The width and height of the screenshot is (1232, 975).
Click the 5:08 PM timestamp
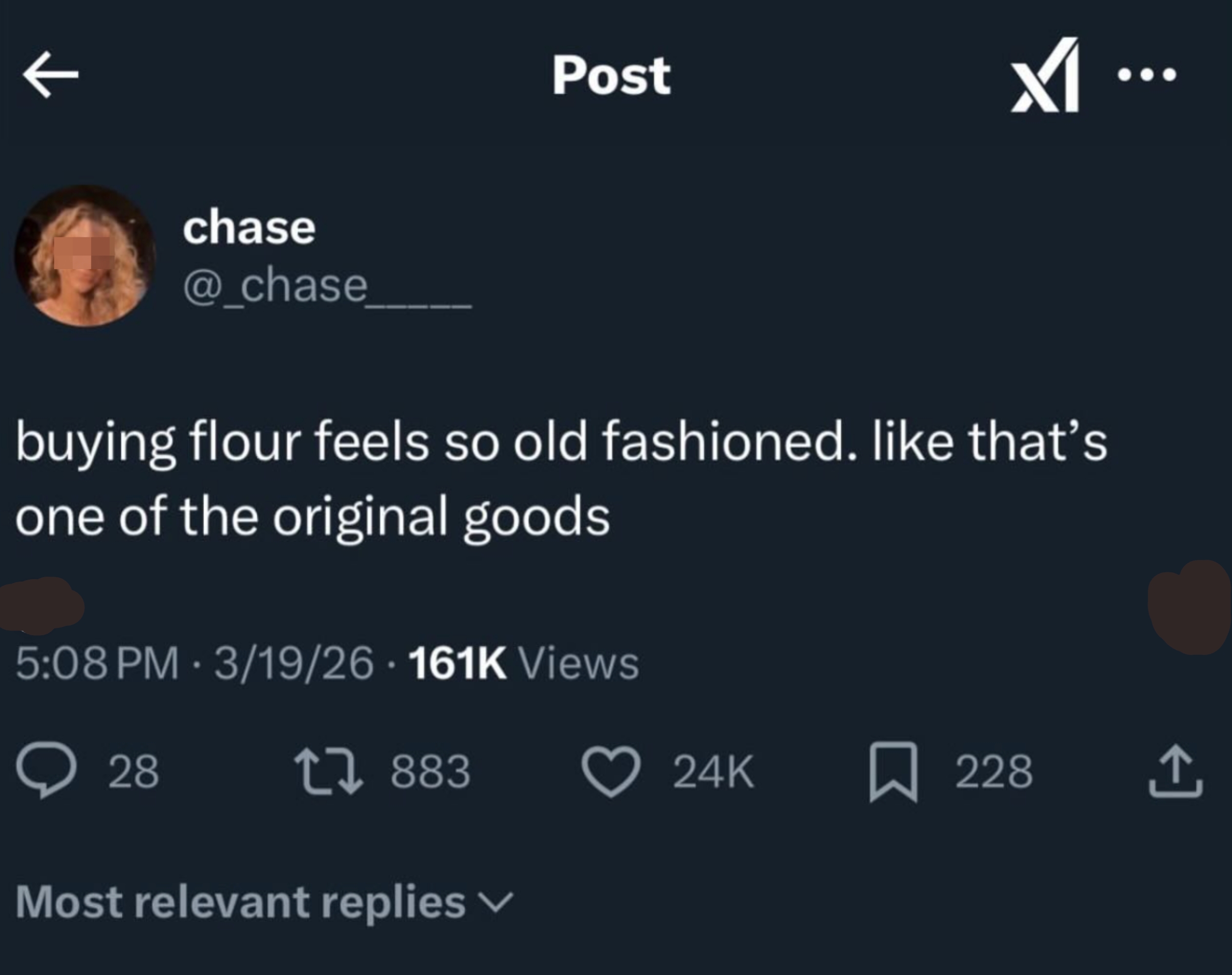tap(97, 664)
